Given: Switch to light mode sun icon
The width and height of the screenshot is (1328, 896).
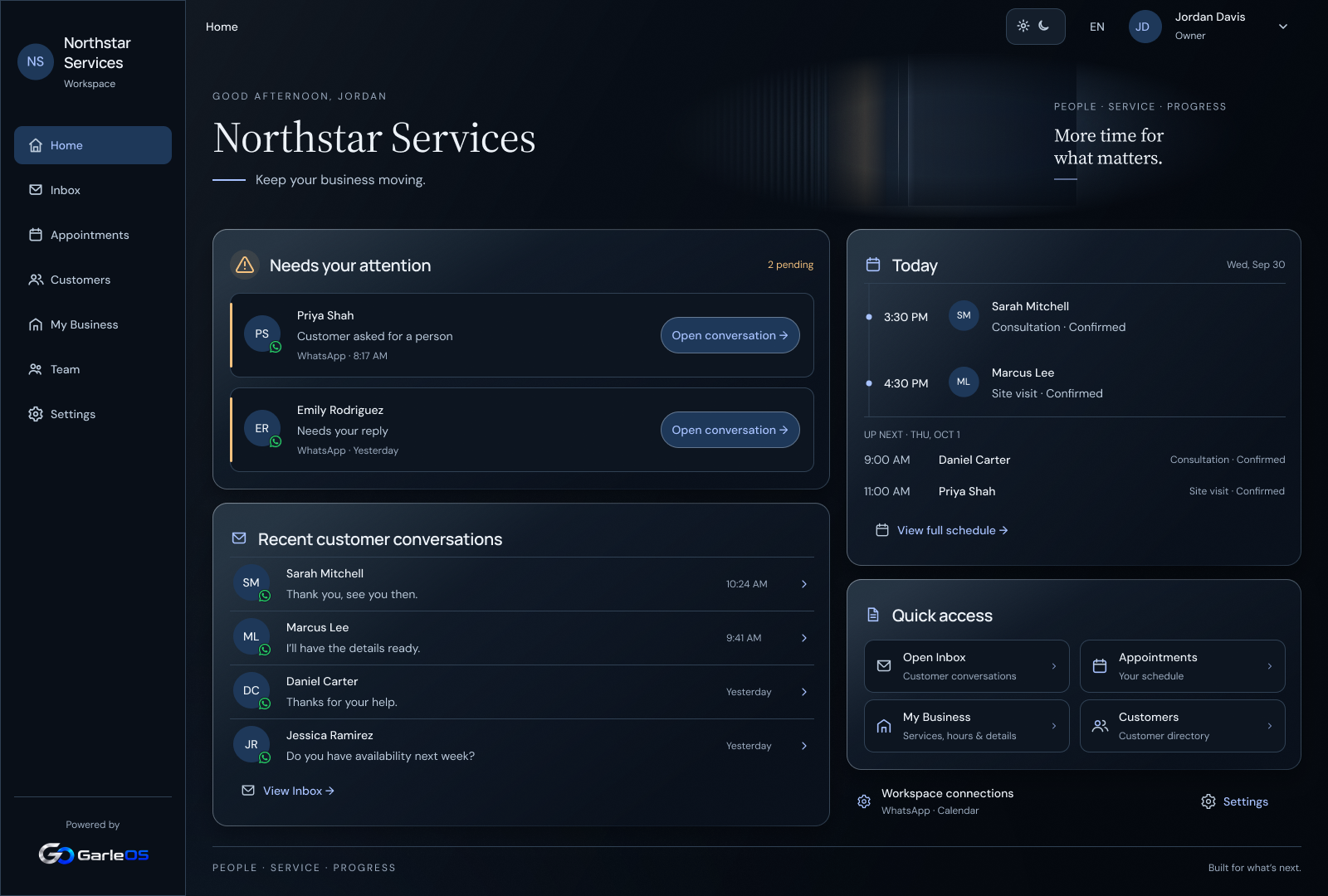Looking at the screenshot, I should [x=1023, y=27].
